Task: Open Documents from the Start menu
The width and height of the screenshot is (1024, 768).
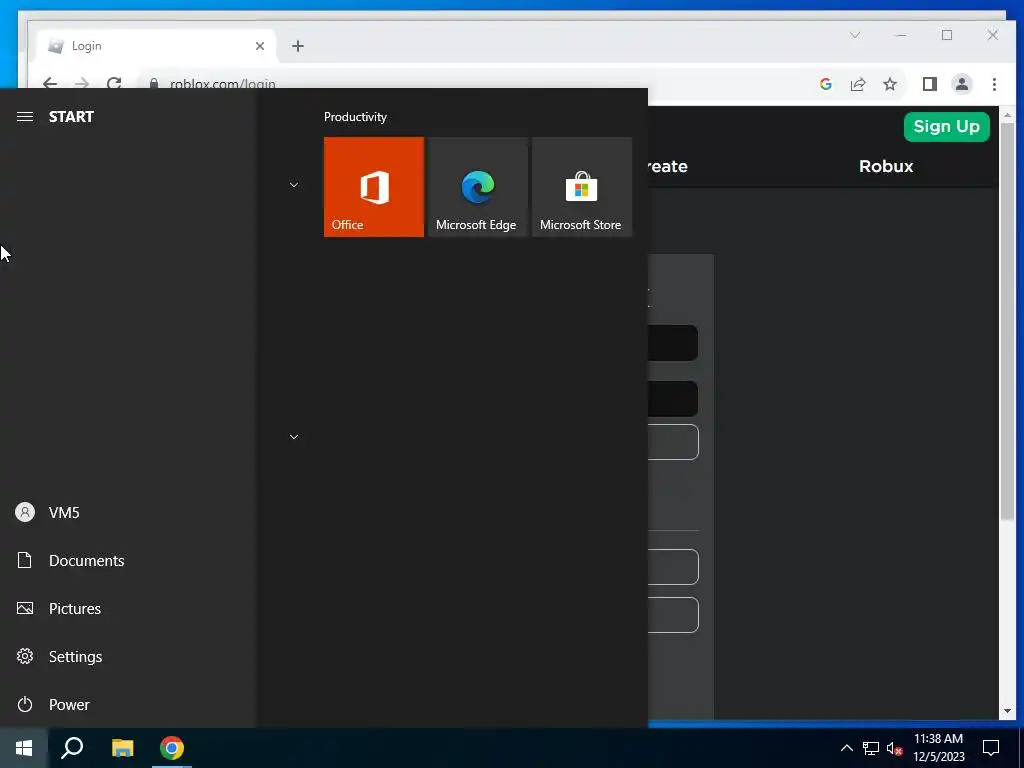Action: tap(128, 560)
